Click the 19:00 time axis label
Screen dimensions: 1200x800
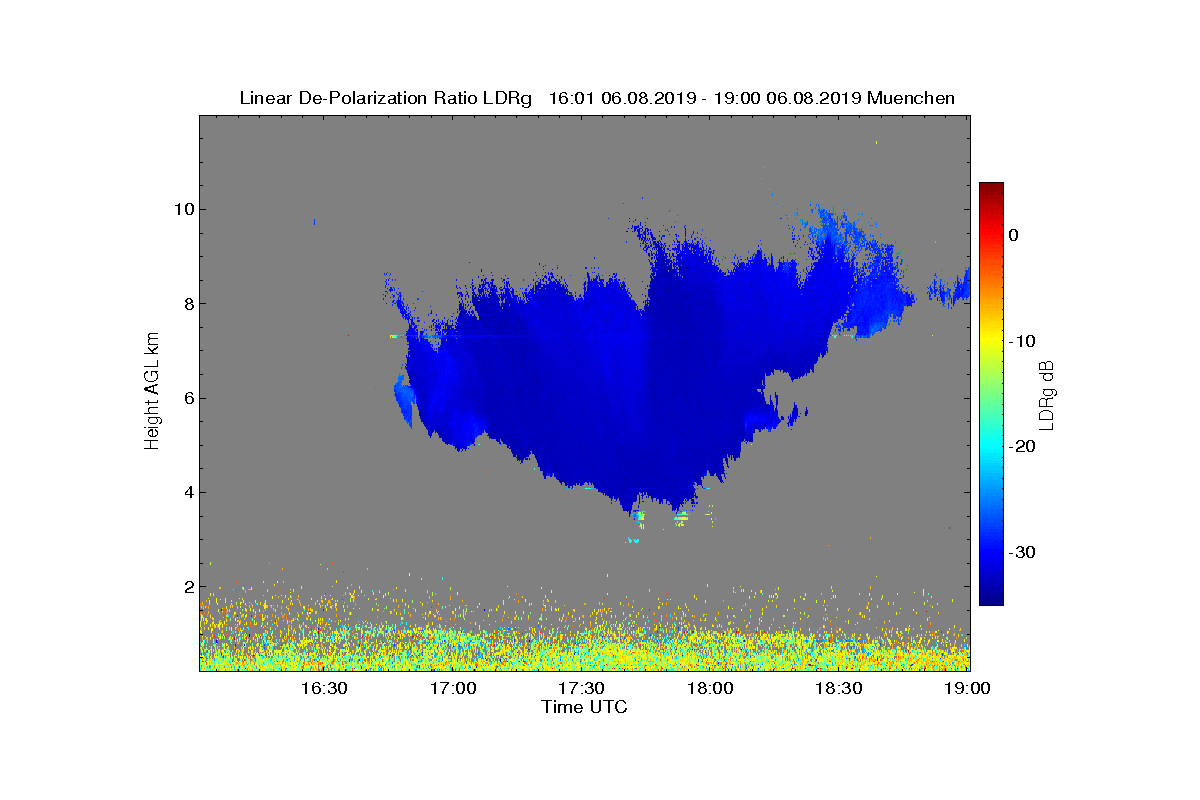(x=968, y=688)
